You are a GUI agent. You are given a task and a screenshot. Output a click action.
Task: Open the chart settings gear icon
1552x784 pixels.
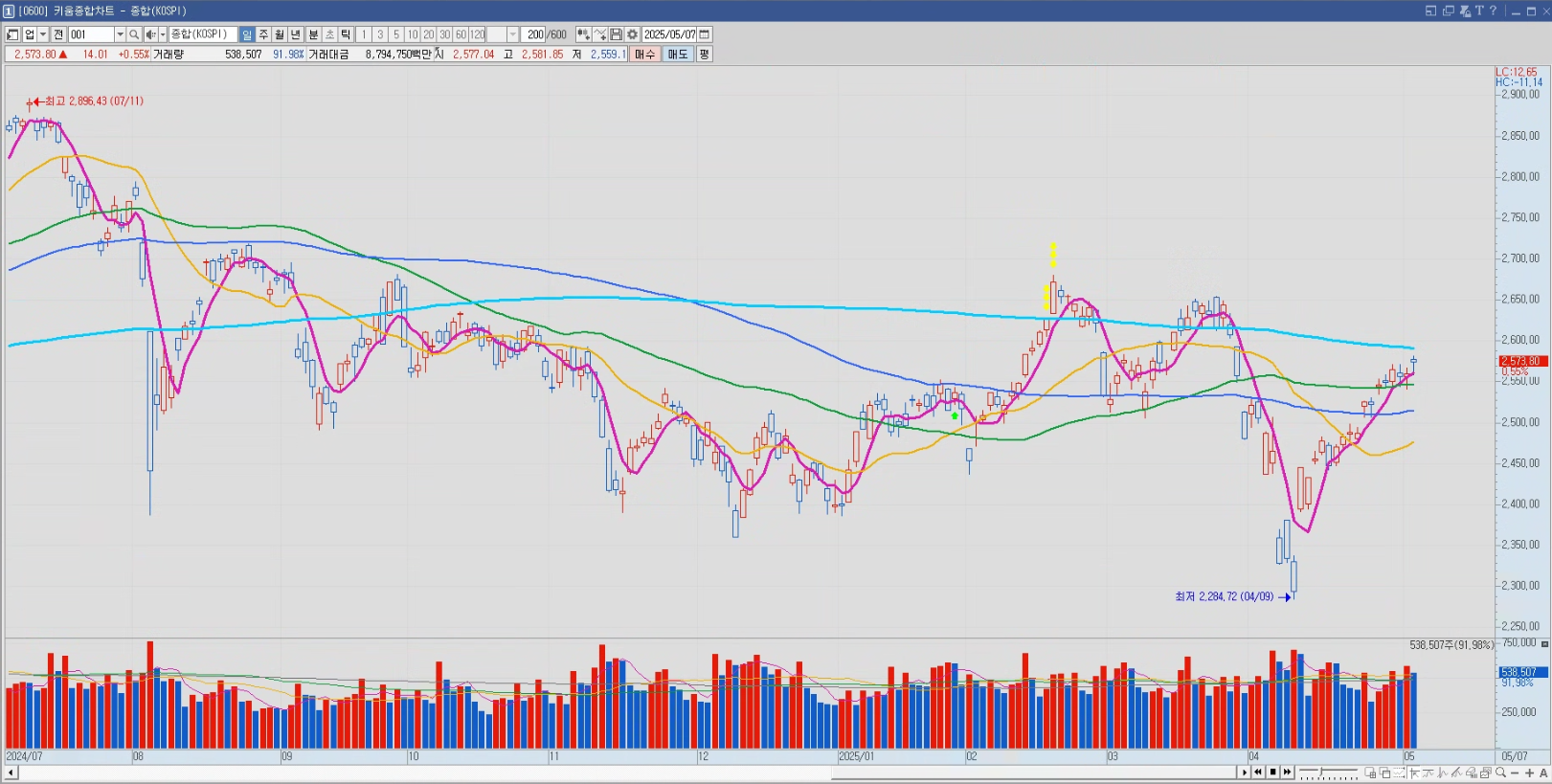click(x=632, y=34)
